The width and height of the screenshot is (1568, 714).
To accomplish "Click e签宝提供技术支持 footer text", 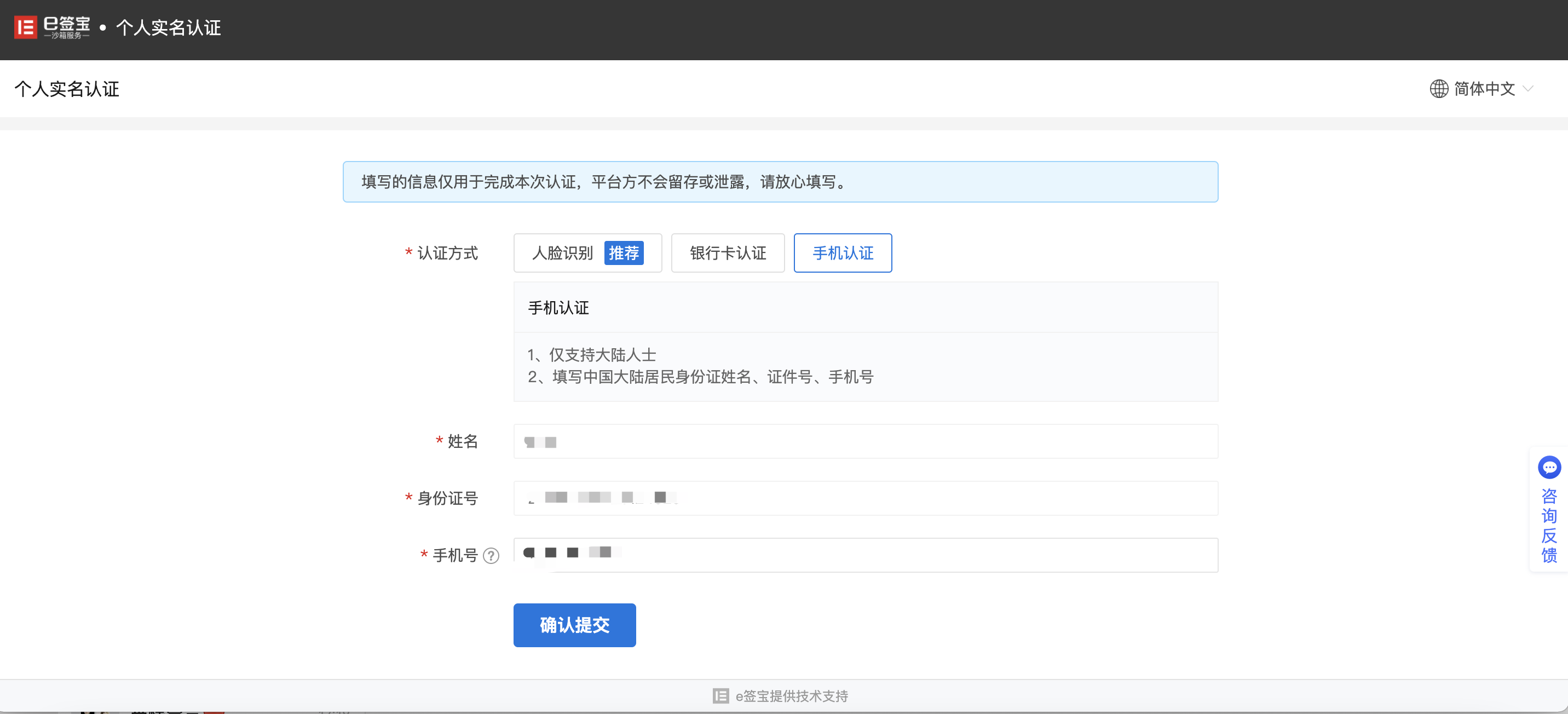I will coord(791,696).
